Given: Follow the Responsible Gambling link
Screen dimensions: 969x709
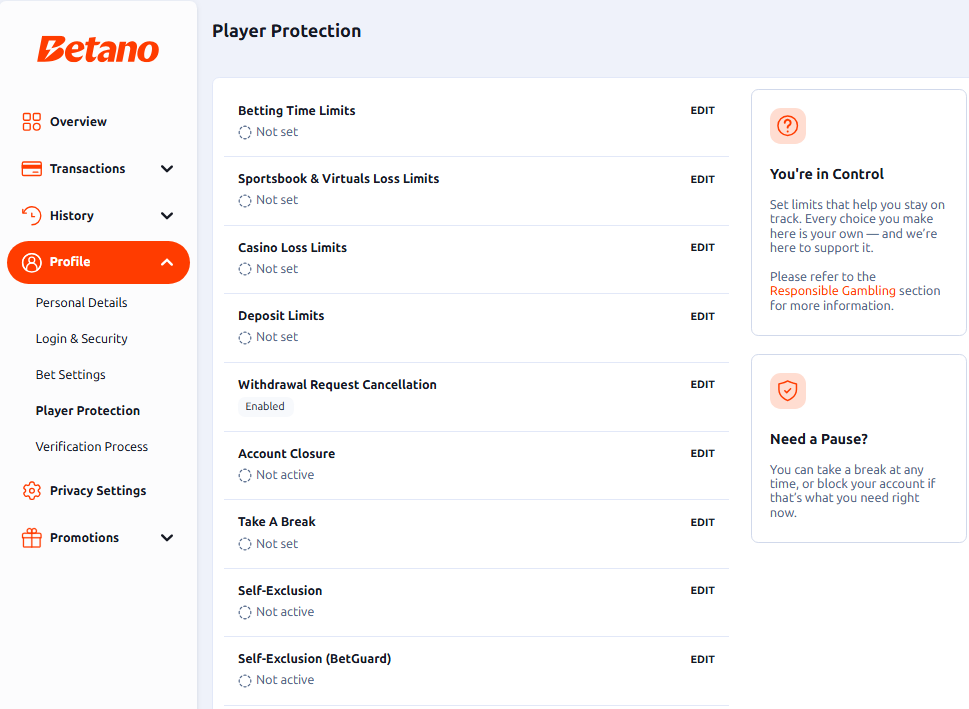Looking at the screenshot, I should pyautogui.click(x=832, y=291).
